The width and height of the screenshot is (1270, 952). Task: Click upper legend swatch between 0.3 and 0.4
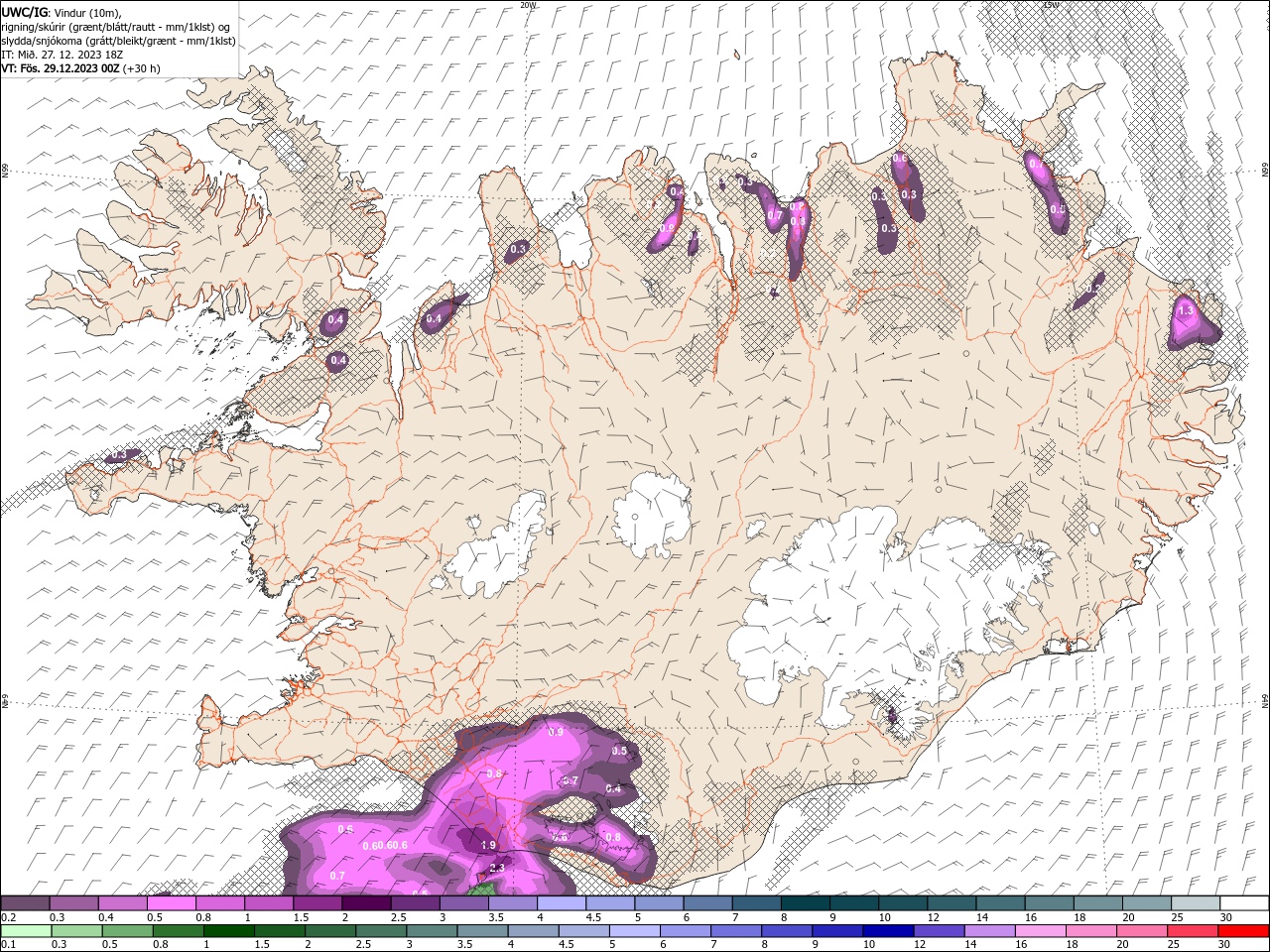(x=73, y=902)
